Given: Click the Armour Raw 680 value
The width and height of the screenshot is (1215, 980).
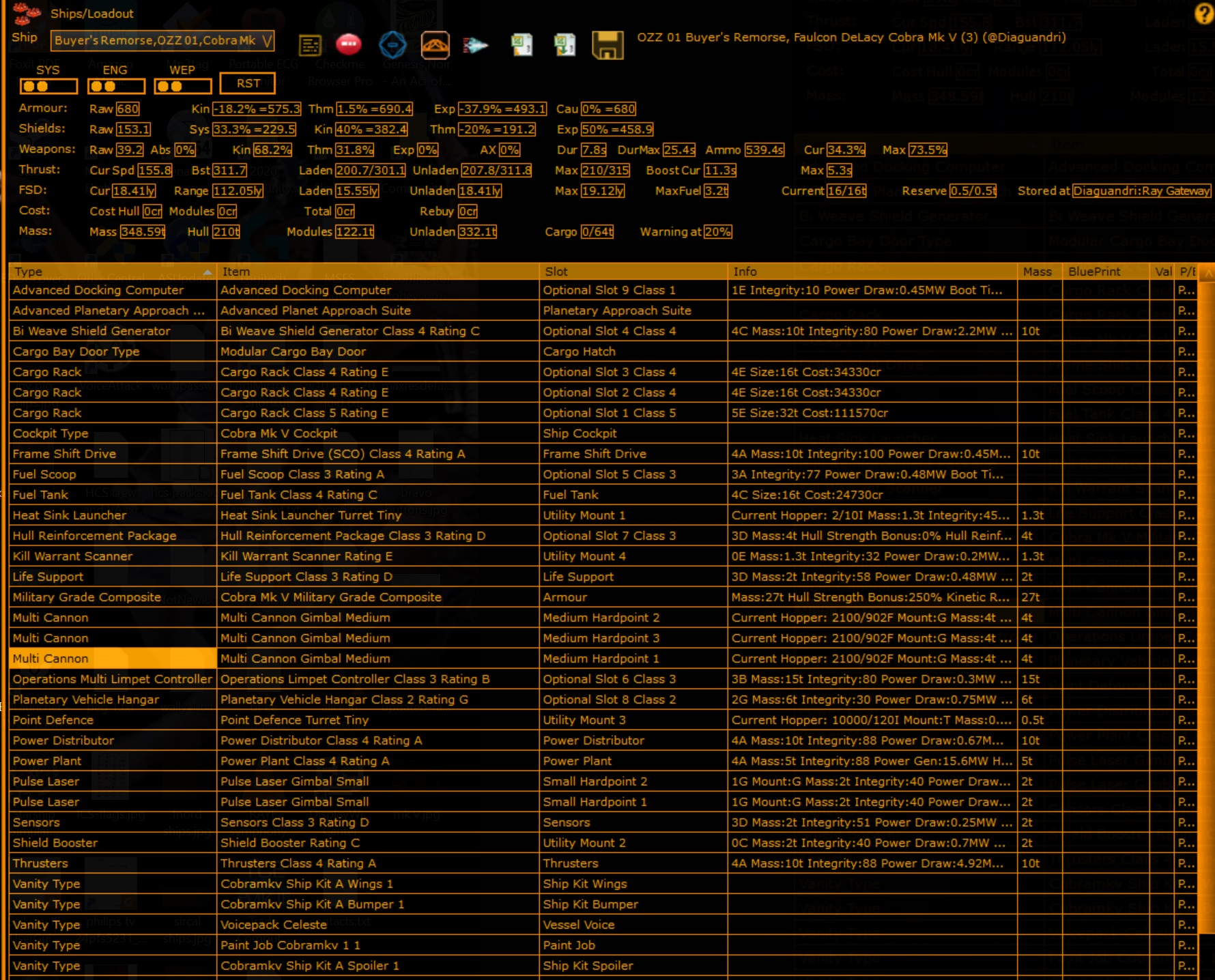Looking at the screenshot, I should [x=128, y=109].
